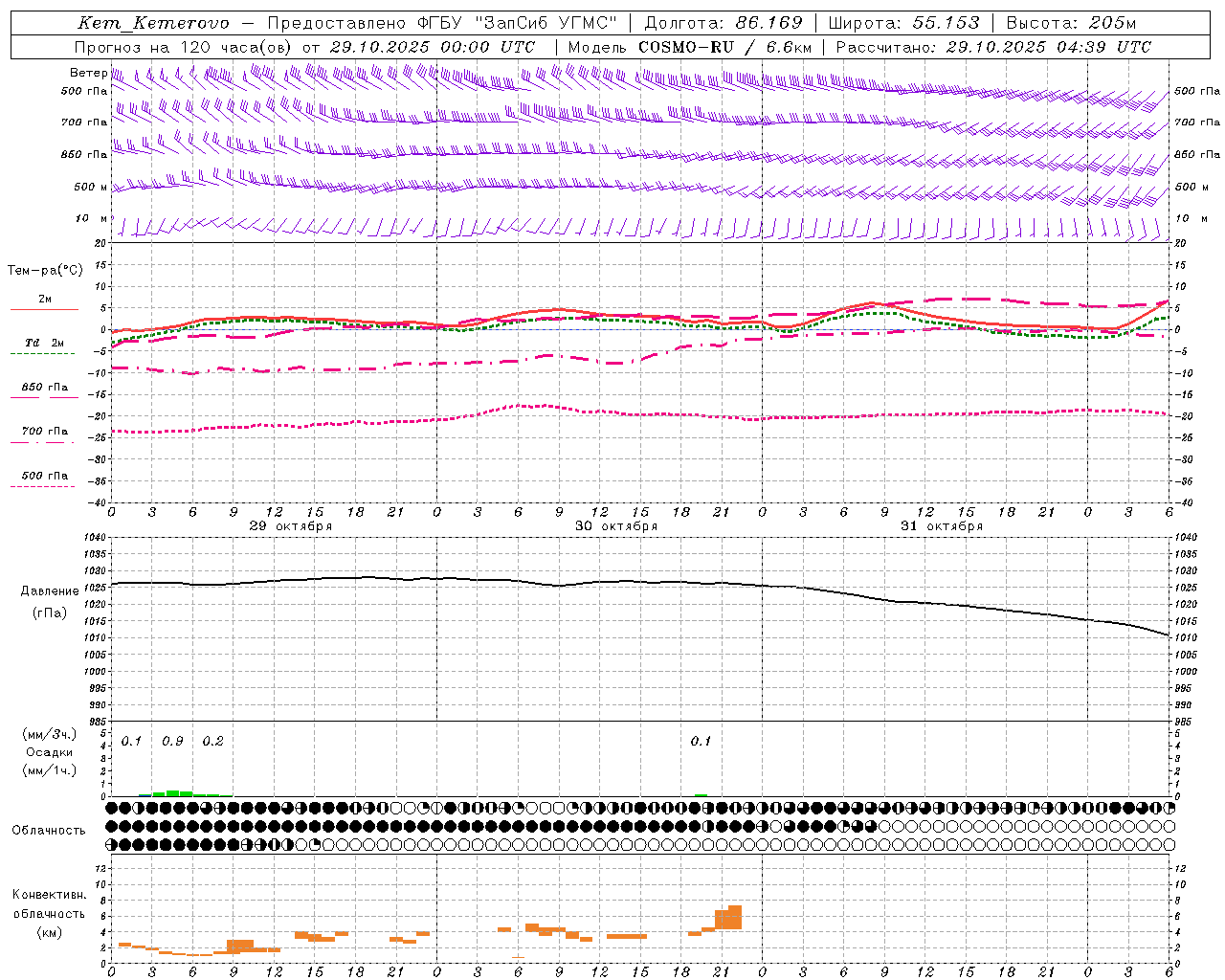
Task: Select the text 'Долгота: 86.169'
Action: click(x=724, y=23)
